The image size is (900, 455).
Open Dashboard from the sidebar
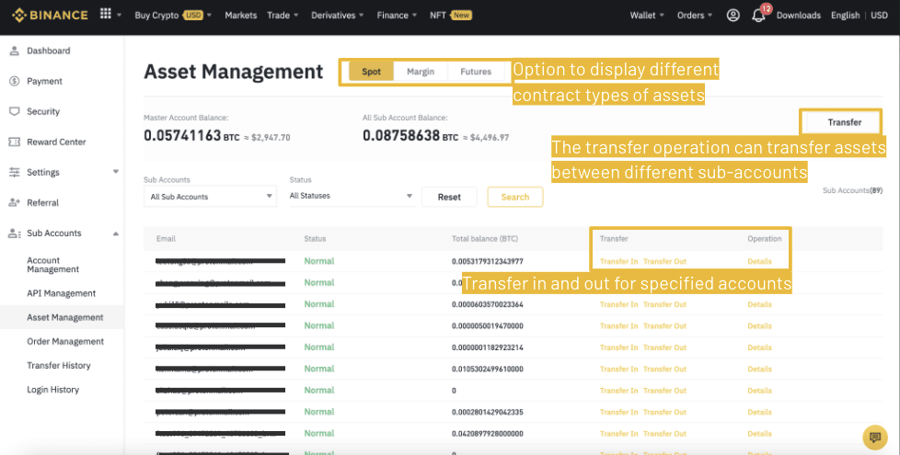(48, 50)
